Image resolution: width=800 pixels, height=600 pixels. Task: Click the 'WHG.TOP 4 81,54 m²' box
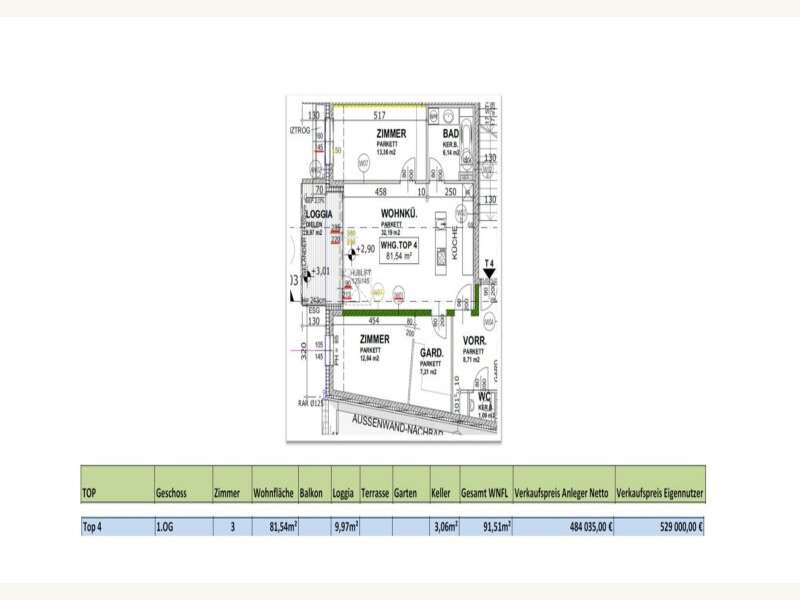[x=399, y=251]
